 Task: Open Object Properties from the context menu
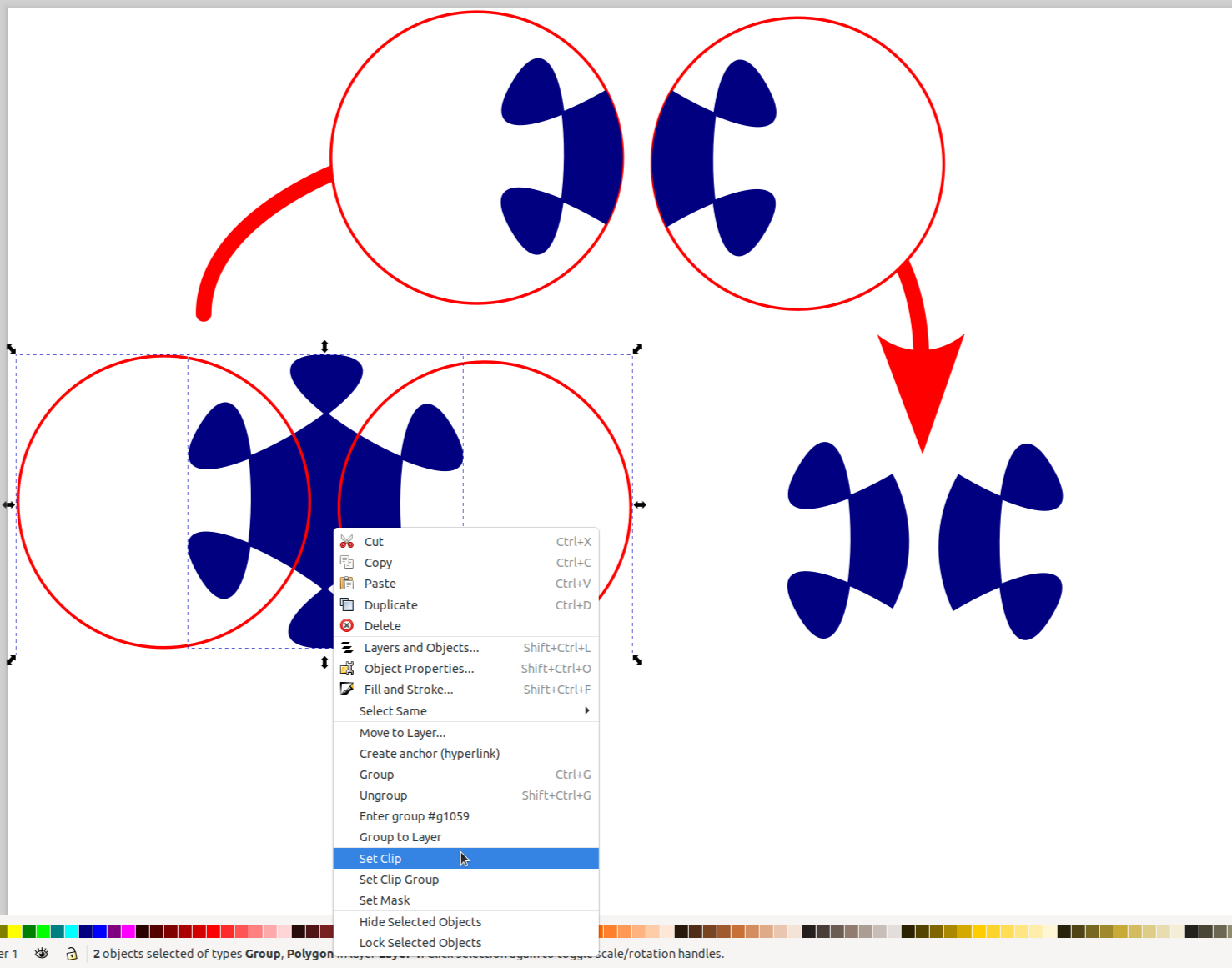465,669
